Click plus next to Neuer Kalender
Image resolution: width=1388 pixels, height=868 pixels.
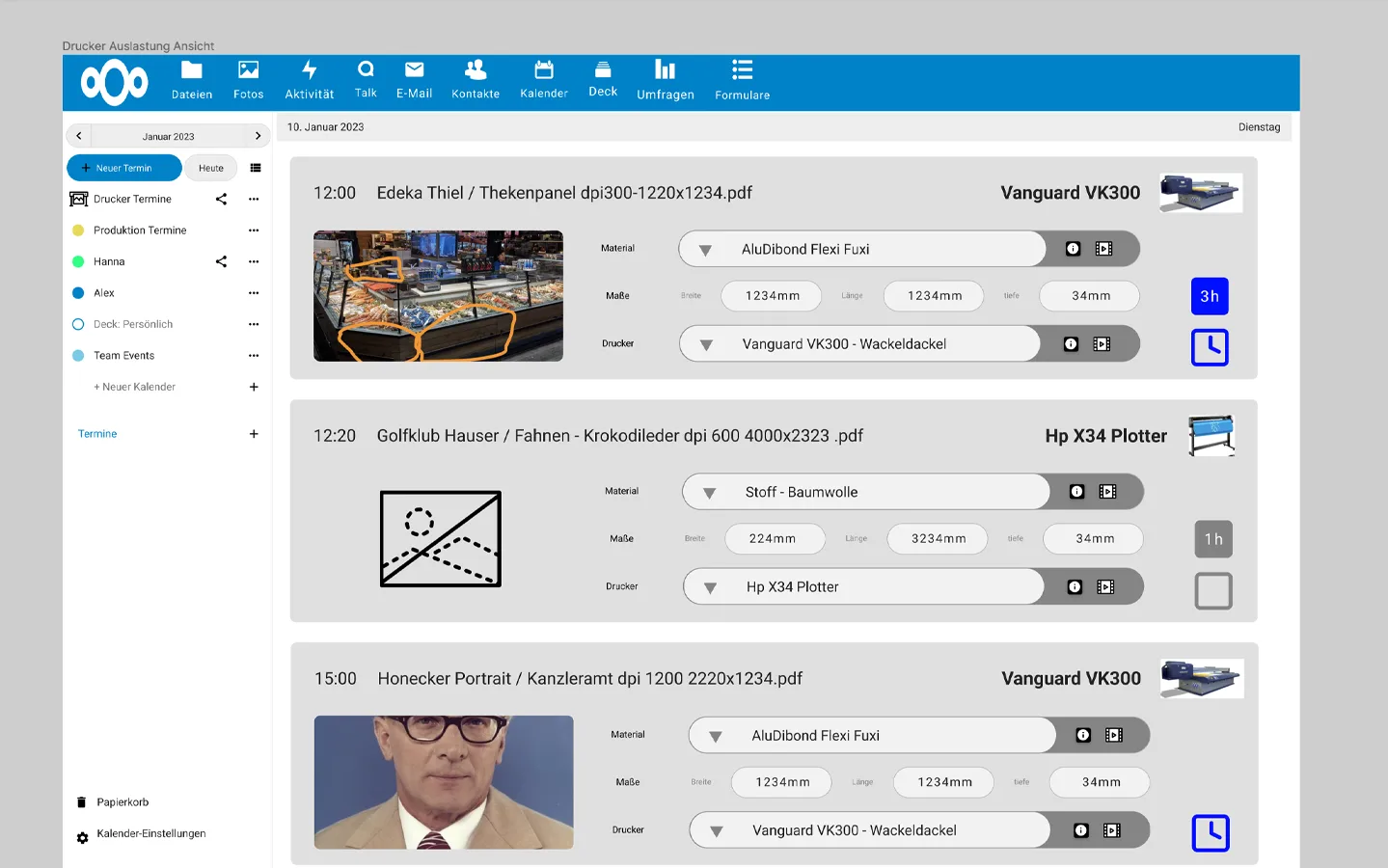pos(254,387)
